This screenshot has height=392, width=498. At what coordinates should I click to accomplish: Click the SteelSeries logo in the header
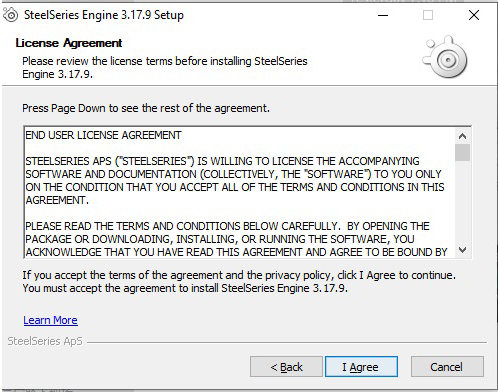[x=445, y=57]
